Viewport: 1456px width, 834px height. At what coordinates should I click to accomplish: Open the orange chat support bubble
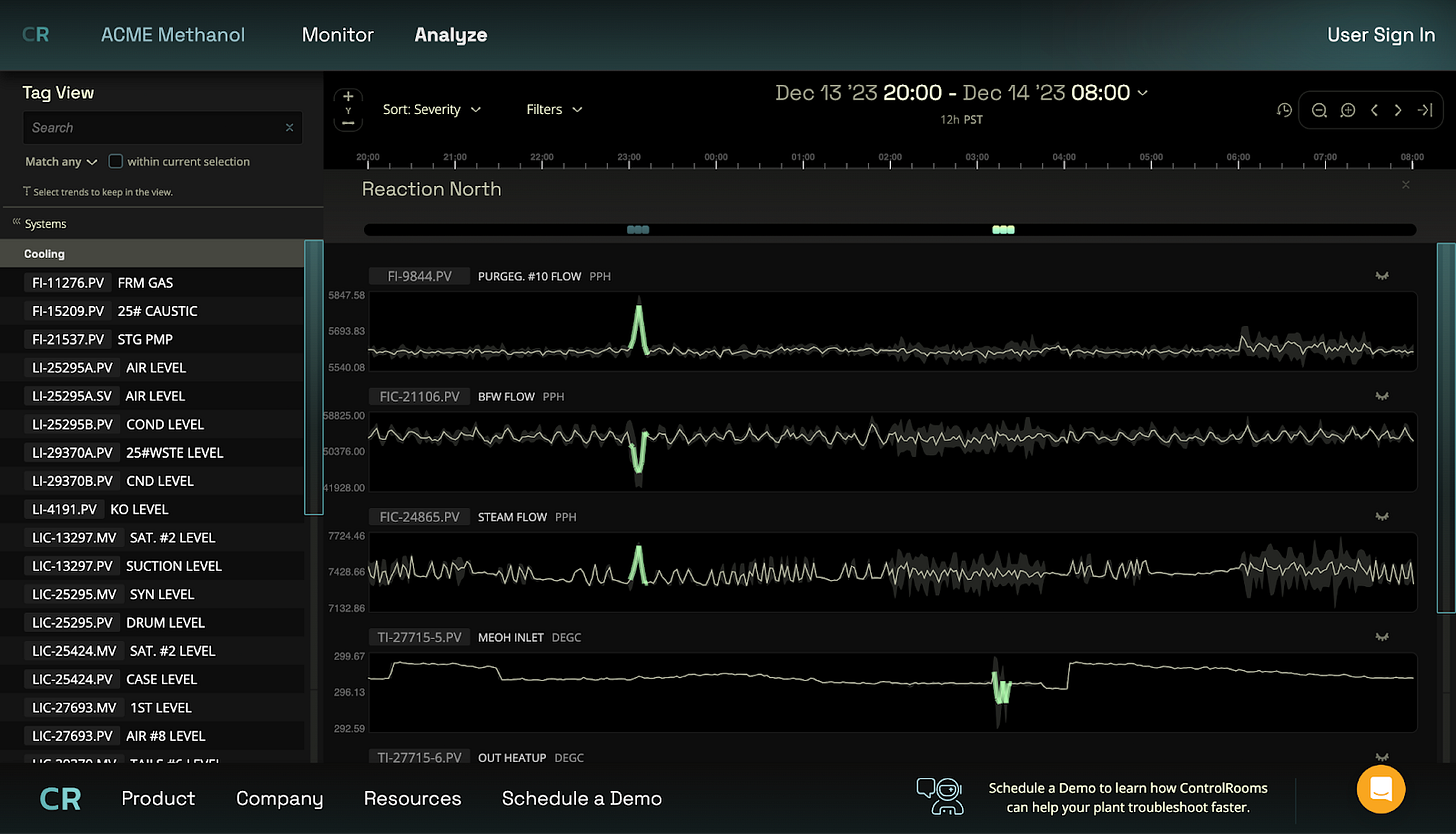(1381, 789)
